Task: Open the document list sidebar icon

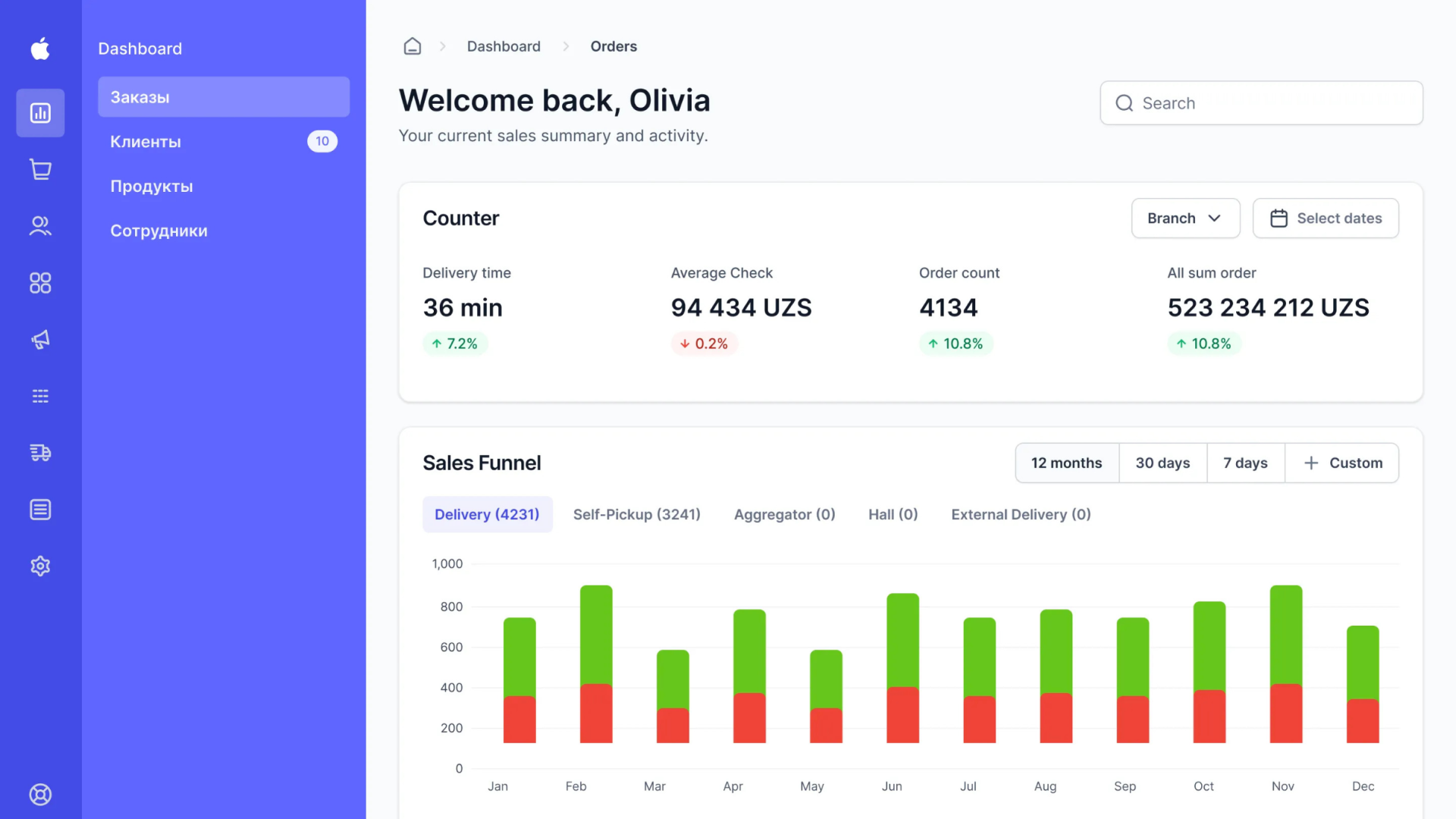Action: (x=40, y=510)
